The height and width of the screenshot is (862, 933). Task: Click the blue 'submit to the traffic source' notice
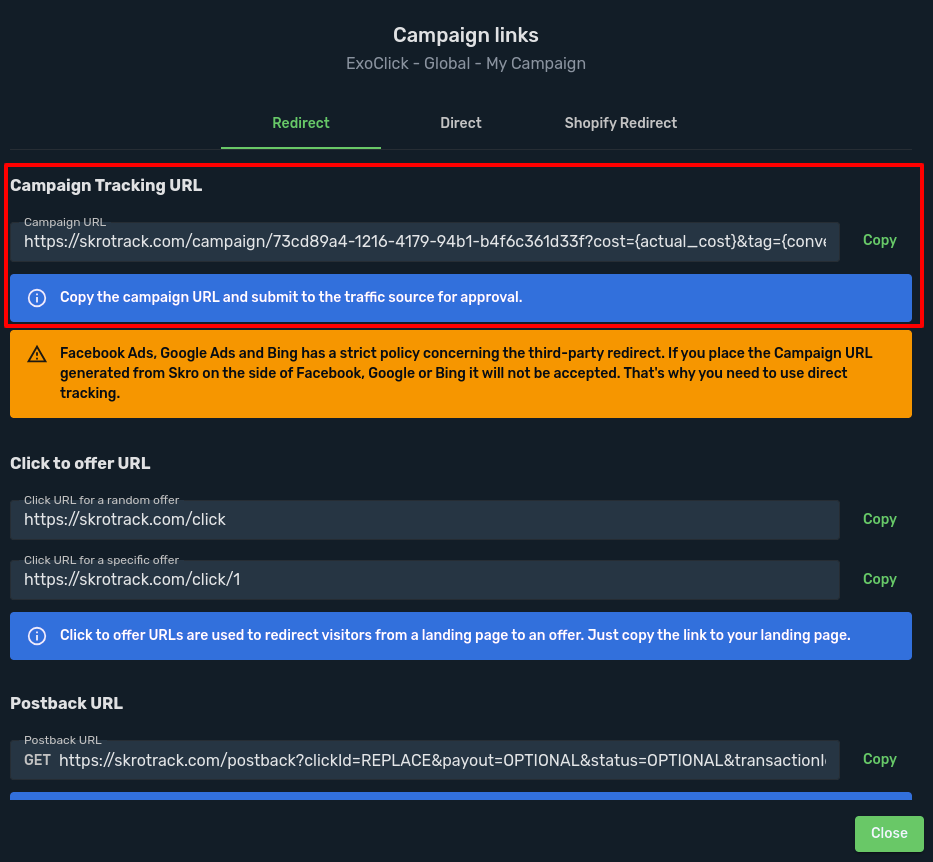tap(460, 298)
